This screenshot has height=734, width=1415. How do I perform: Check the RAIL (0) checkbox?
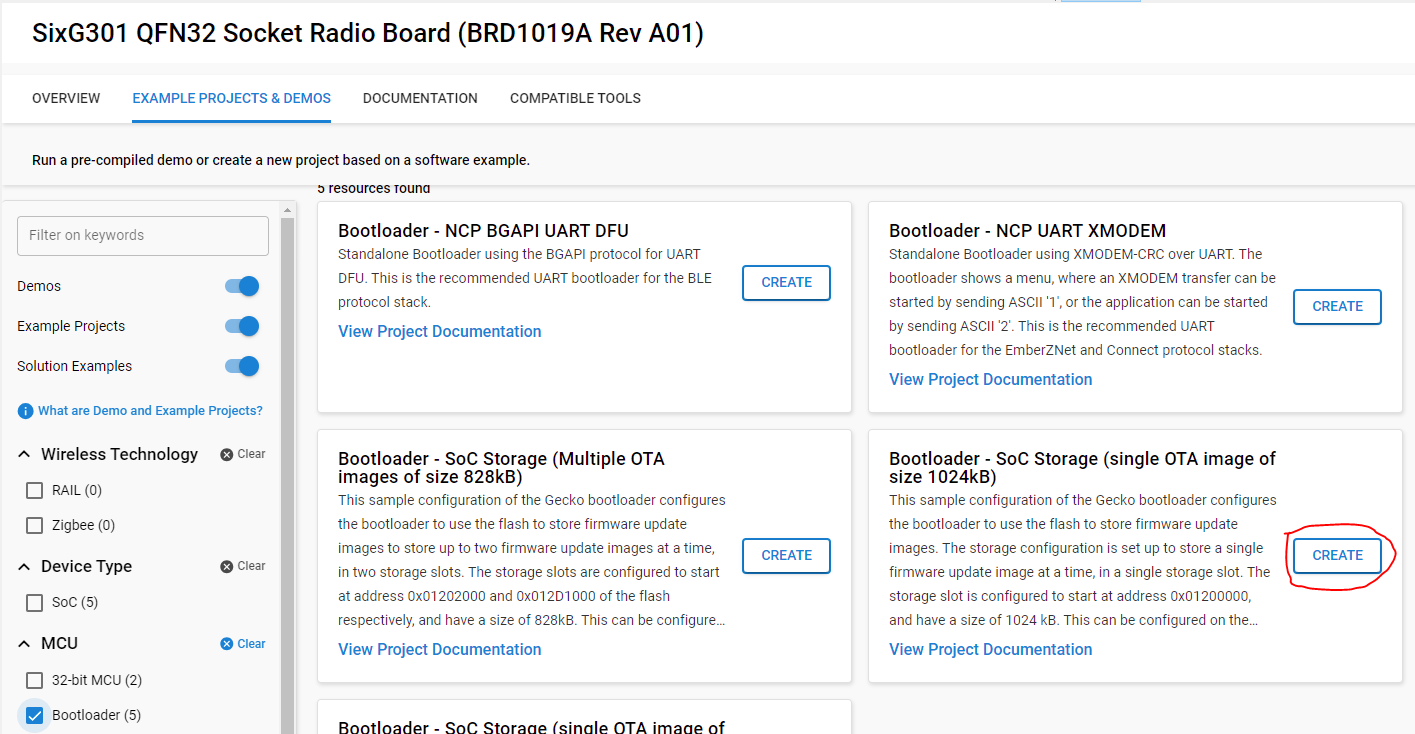pos(34,490)
